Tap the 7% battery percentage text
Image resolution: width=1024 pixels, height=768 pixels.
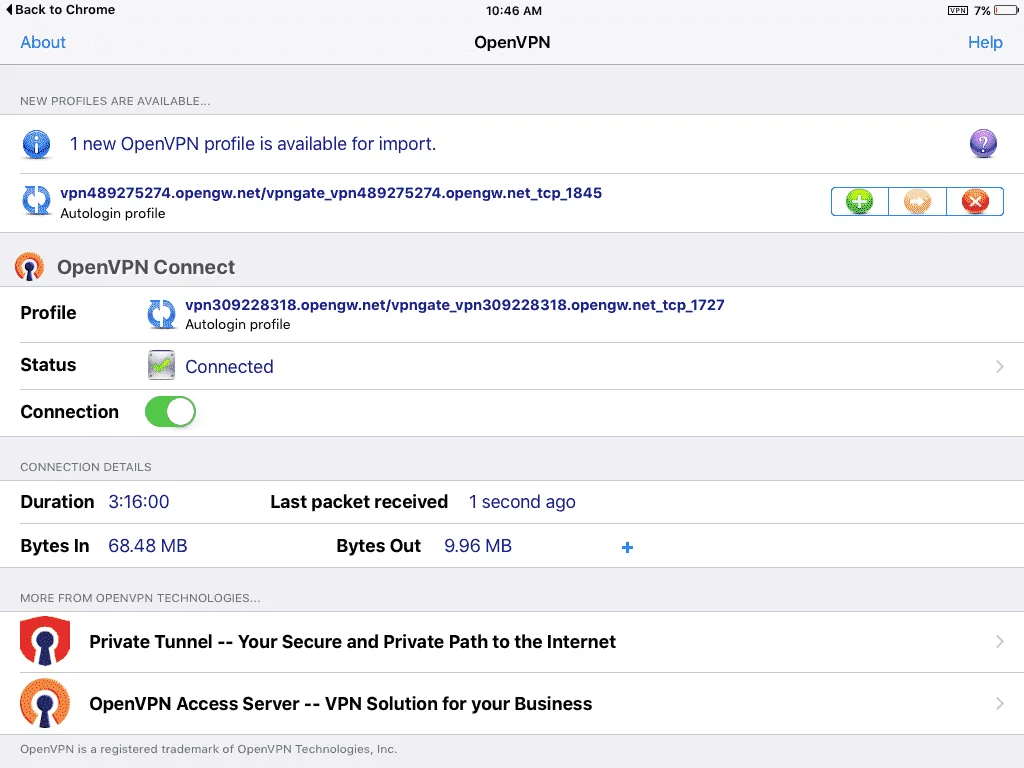coord(982,10)
